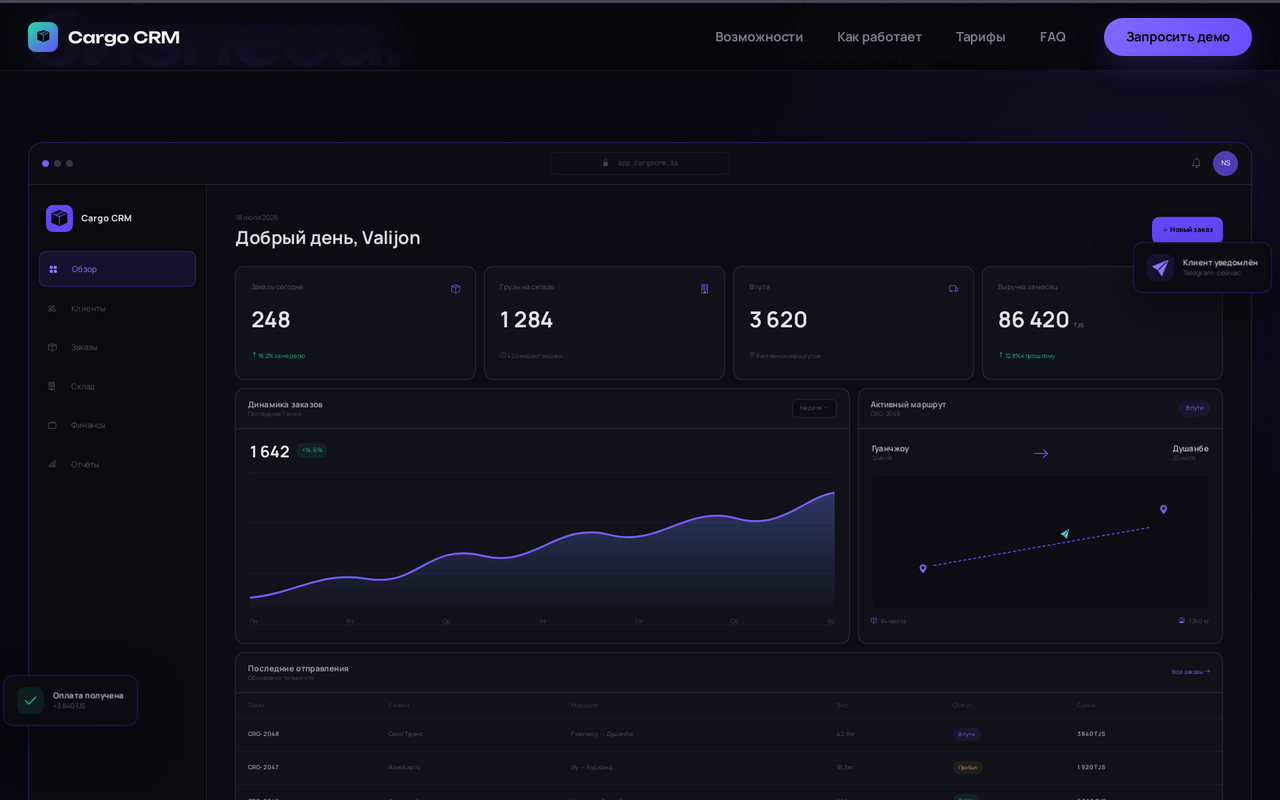Click the notification bell icon

tap(1196, 163)
